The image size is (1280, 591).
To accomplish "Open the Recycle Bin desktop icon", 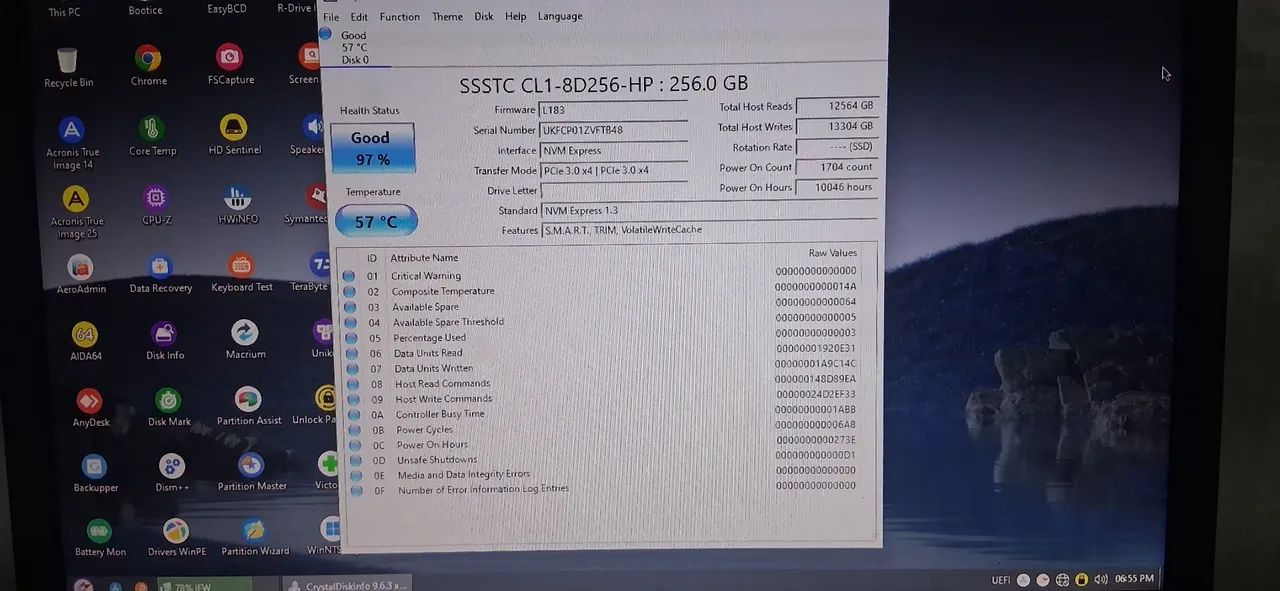I will (x=68, y=68).
